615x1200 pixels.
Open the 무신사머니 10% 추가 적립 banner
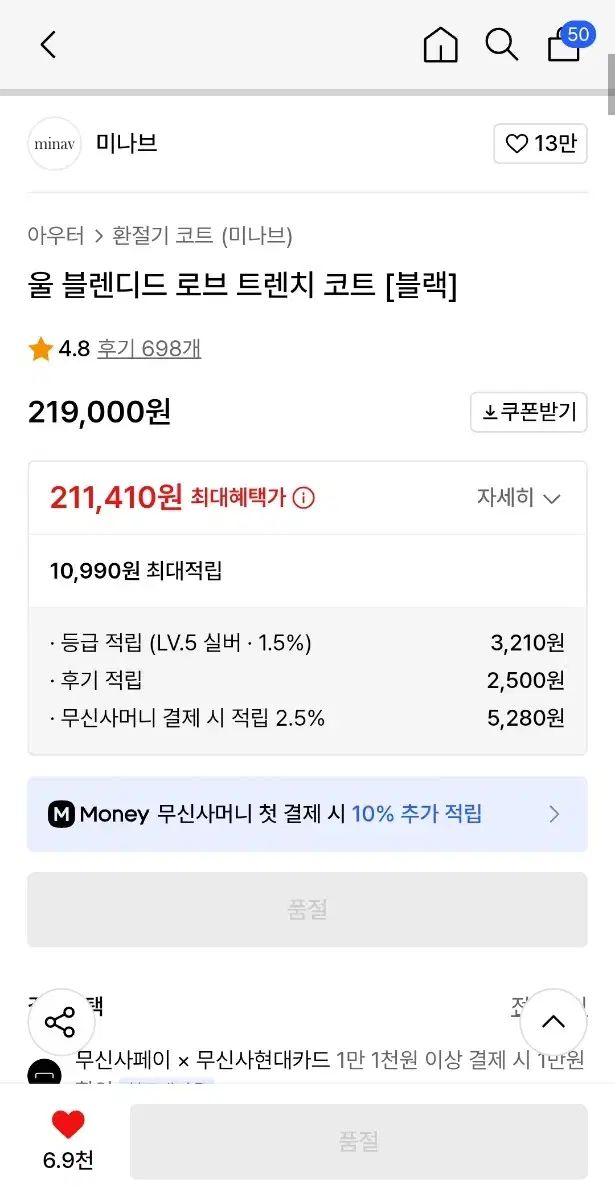pos(307,814)
